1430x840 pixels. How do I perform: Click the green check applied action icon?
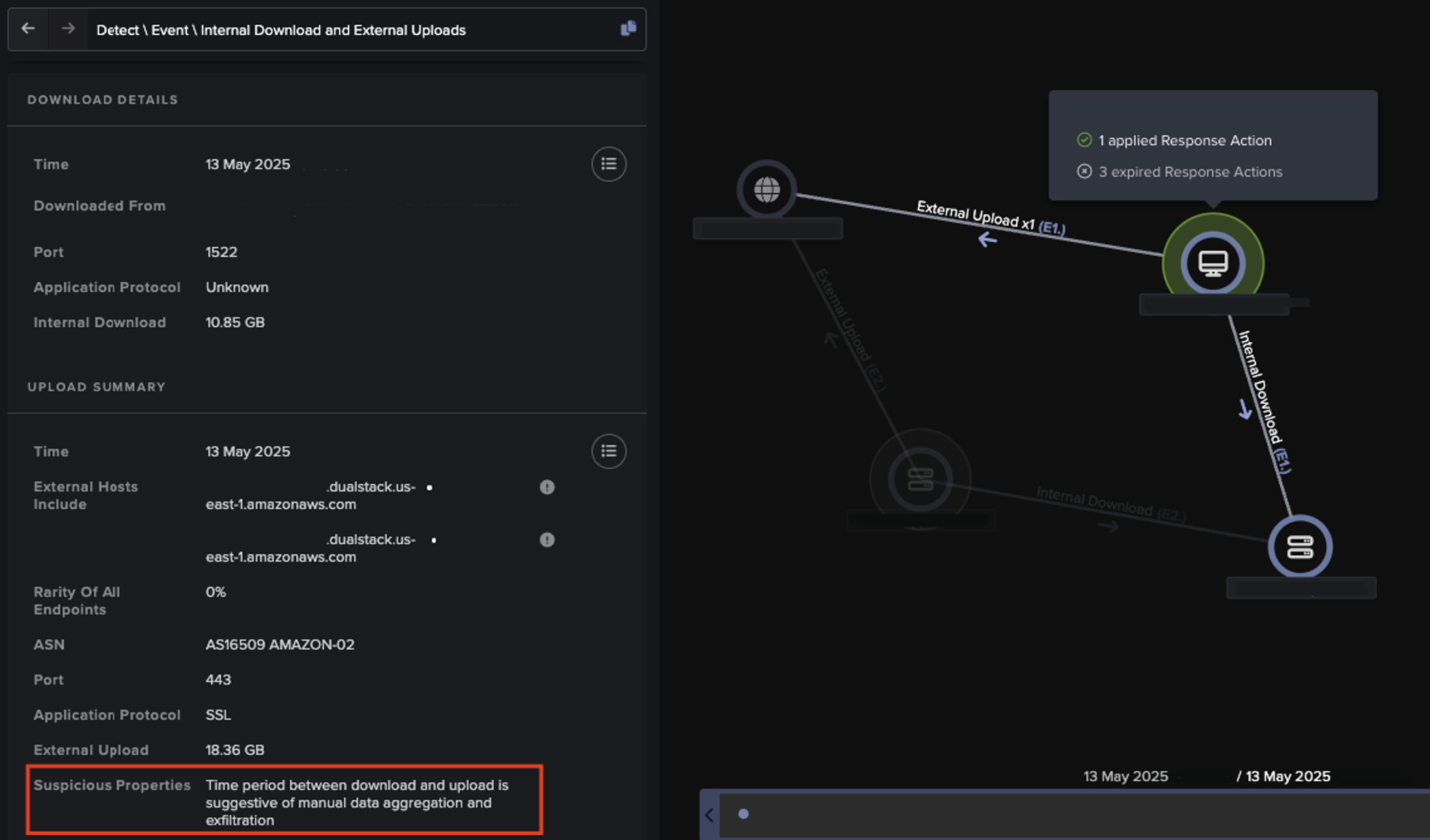pos(1084,140)
